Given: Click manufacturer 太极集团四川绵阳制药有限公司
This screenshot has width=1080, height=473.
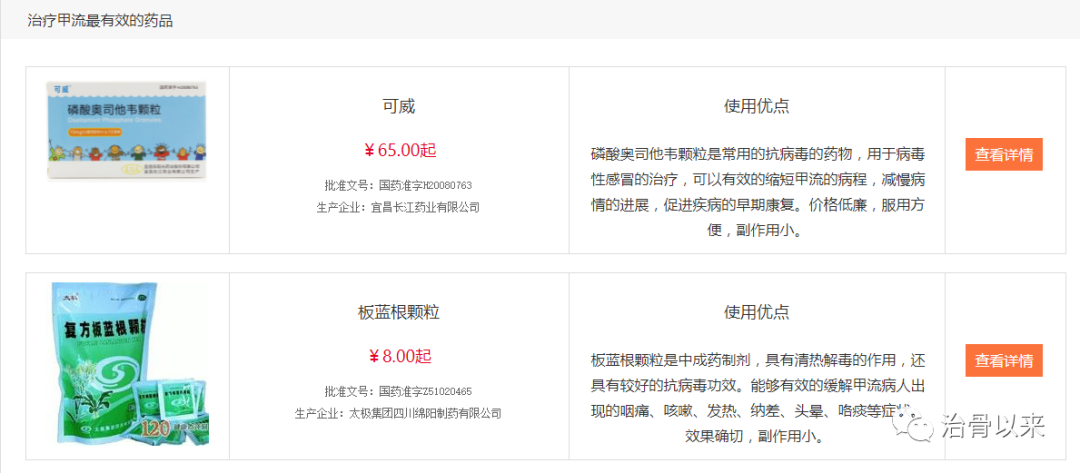Looking at the screenshot, I should pyautogui.click(x=425, y=414).
